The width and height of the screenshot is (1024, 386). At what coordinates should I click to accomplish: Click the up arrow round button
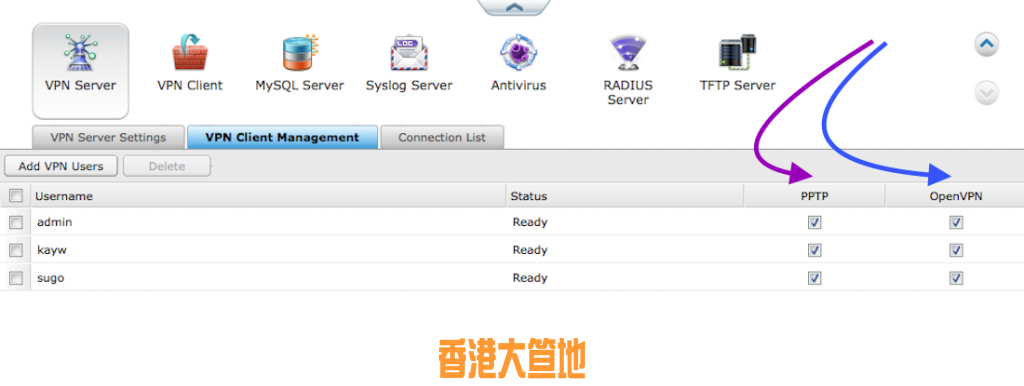click(987, 45)
